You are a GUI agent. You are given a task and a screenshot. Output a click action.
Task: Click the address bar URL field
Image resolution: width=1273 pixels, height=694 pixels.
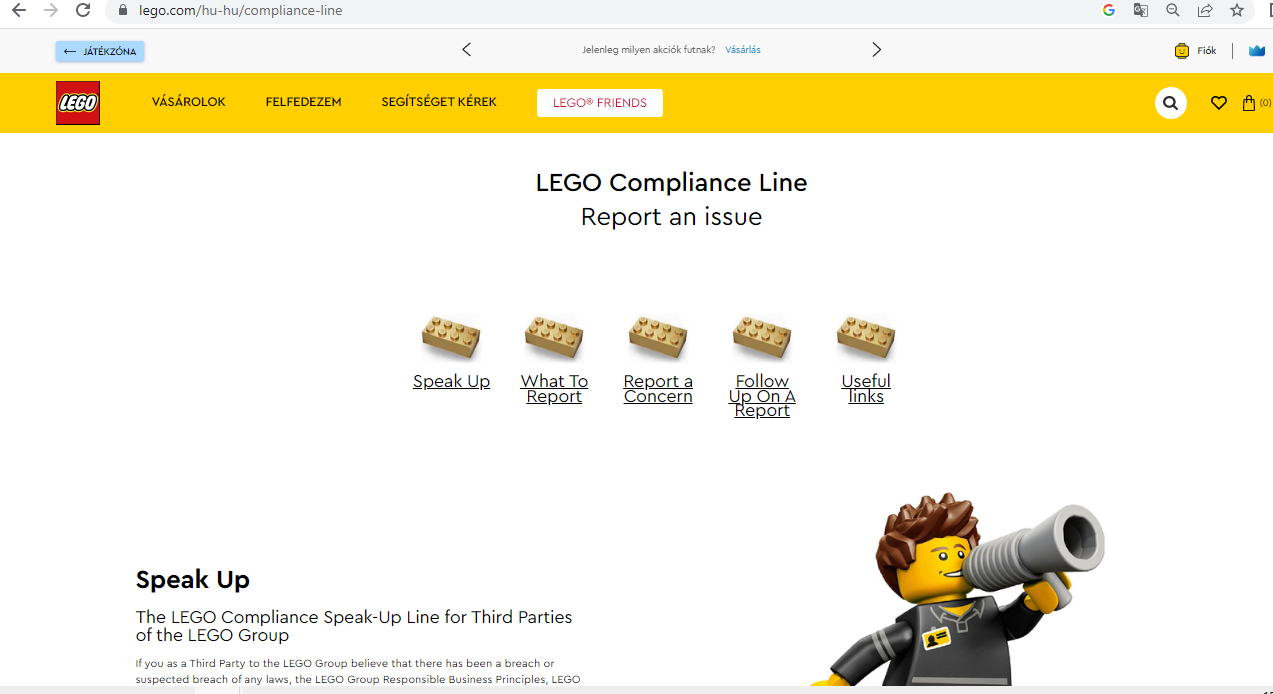[600, 11]
